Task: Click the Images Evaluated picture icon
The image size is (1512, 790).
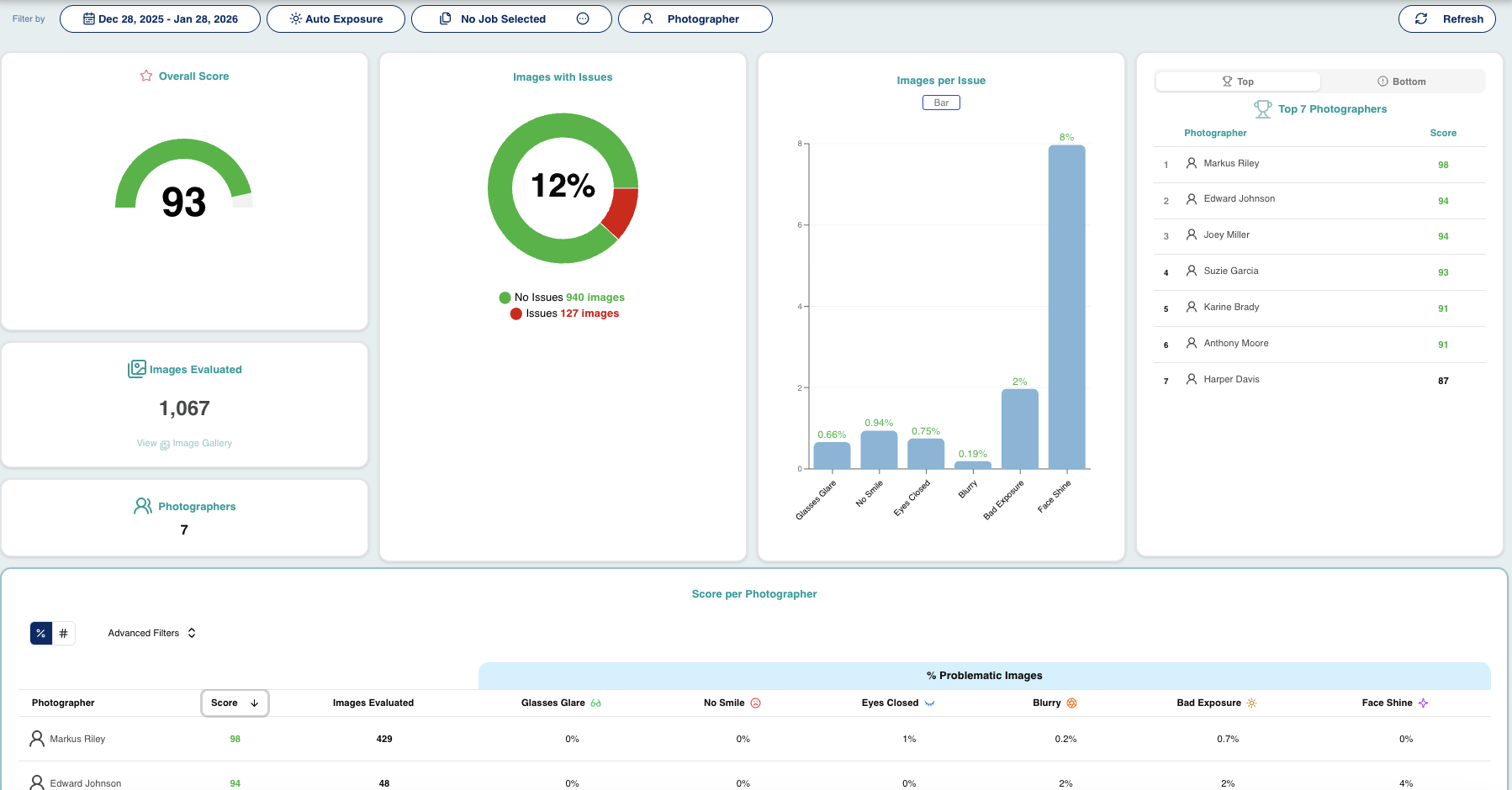Action: [x=137, y=369]
